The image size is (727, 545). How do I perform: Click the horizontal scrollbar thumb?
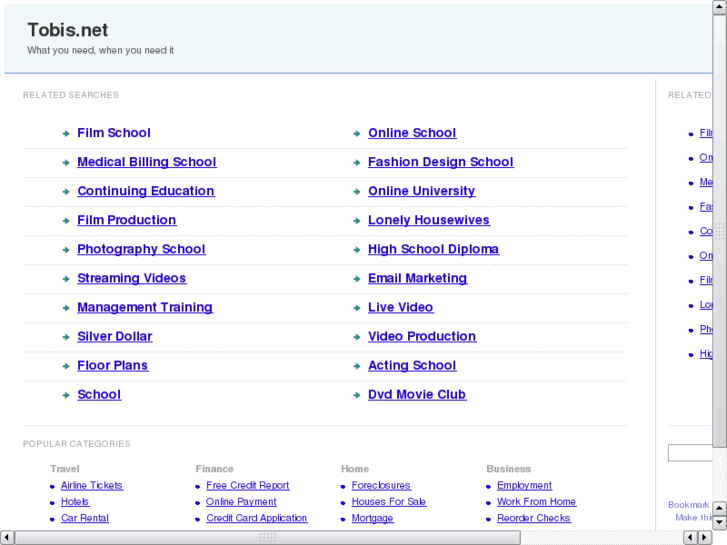pyautogui.click(x=267, y=538)
